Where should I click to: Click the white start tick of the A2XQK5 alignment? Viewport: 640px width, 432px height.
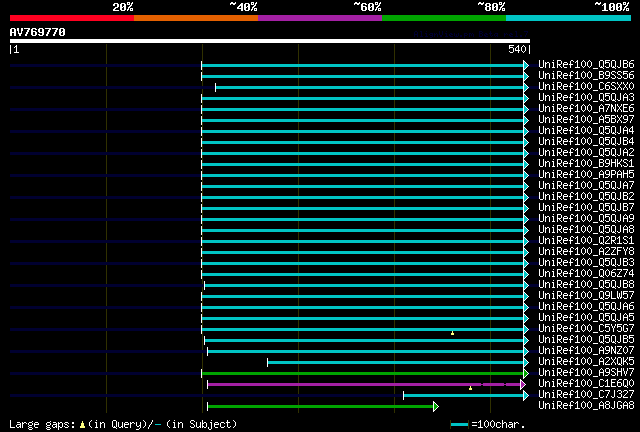tap(267, 362)
